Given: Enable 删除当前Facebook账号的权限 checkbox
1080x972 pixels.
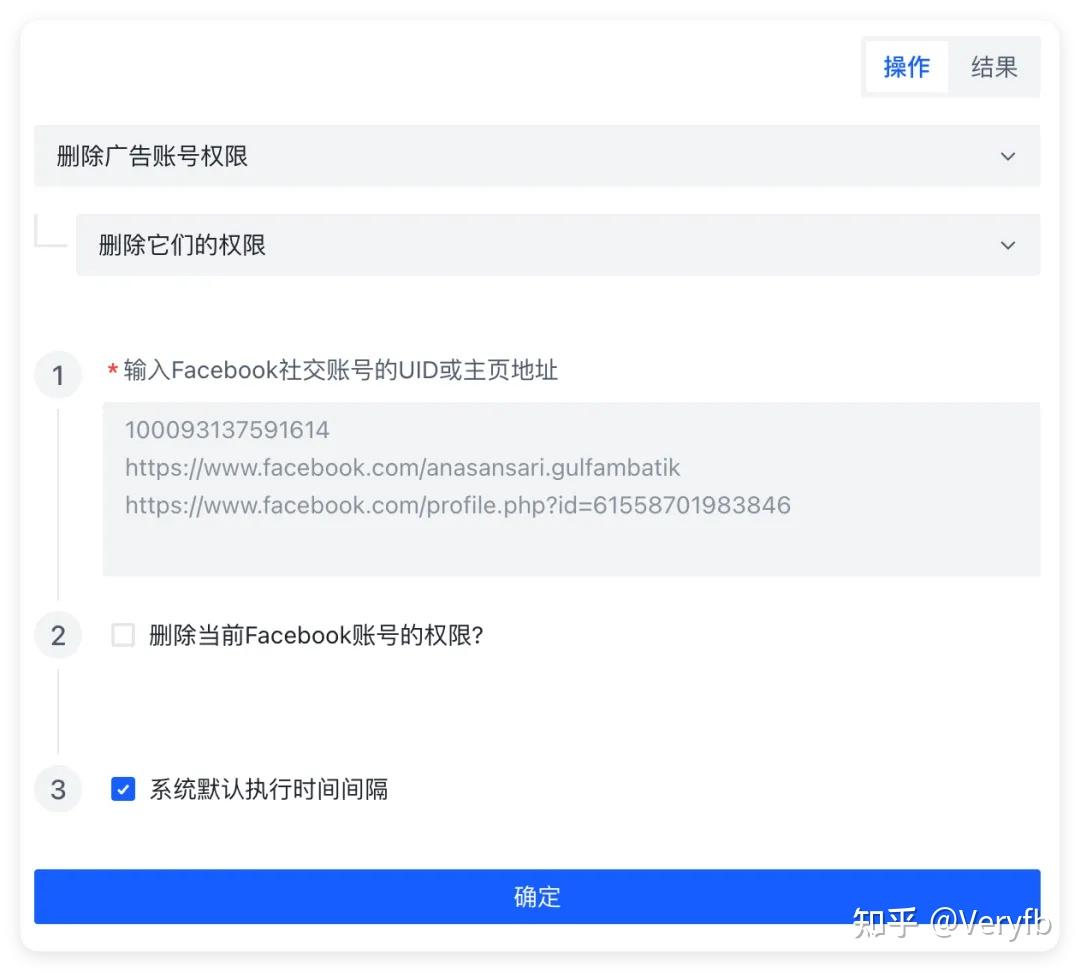Looking at the screenshot, I should point(122,634).
